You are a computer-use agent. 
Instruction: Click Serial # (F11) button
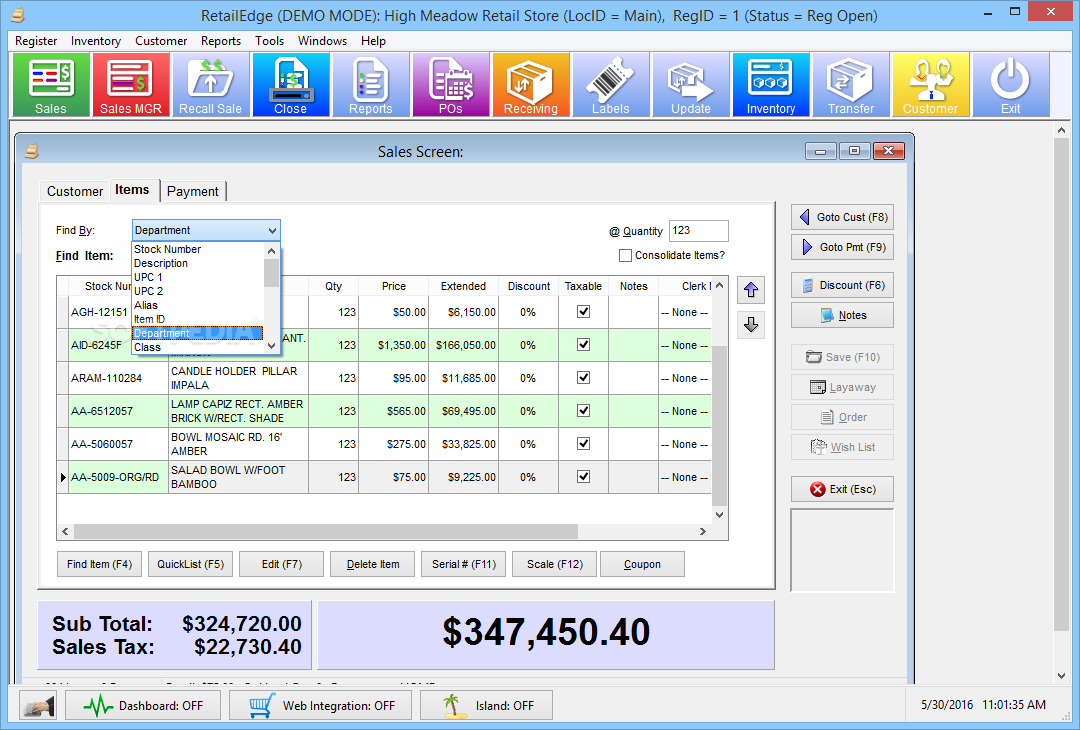[x=464, y=564]
